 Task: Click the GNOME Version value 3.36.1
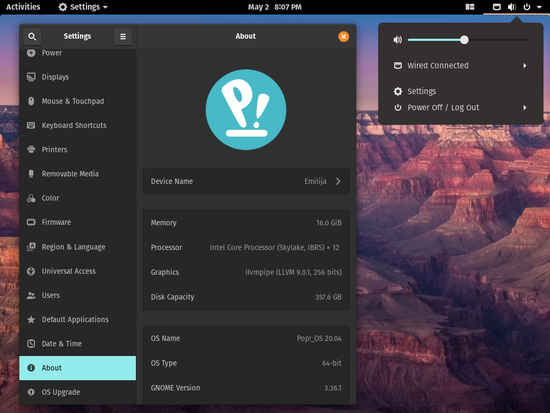pyautogui.click(x=333, y=388)
